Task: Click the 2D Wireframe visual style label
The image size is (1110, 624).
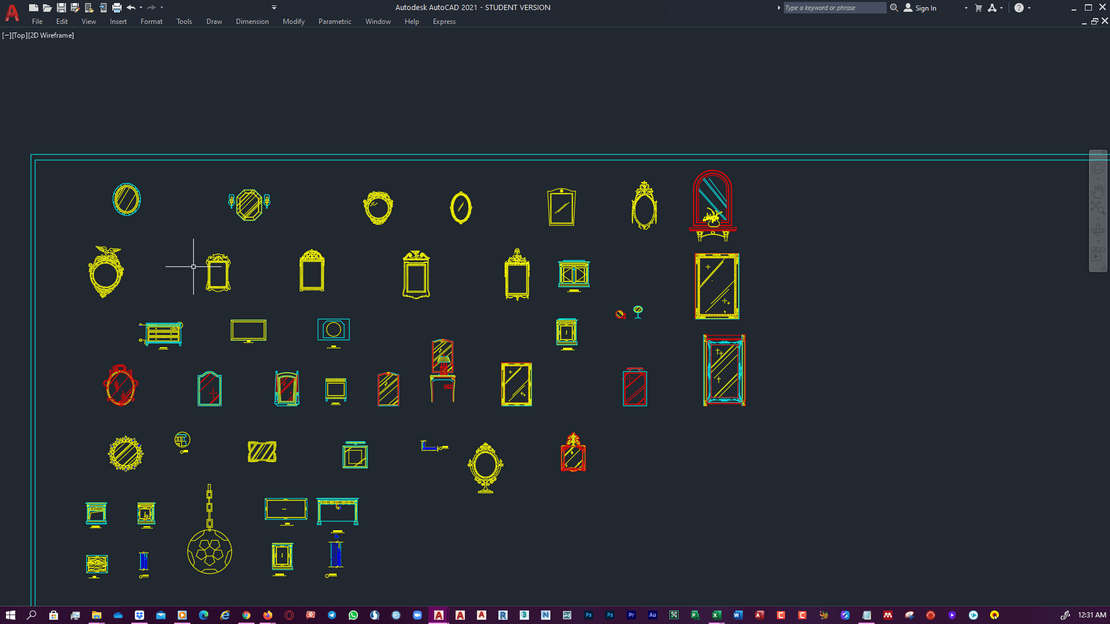Action: tap(54, 35)
